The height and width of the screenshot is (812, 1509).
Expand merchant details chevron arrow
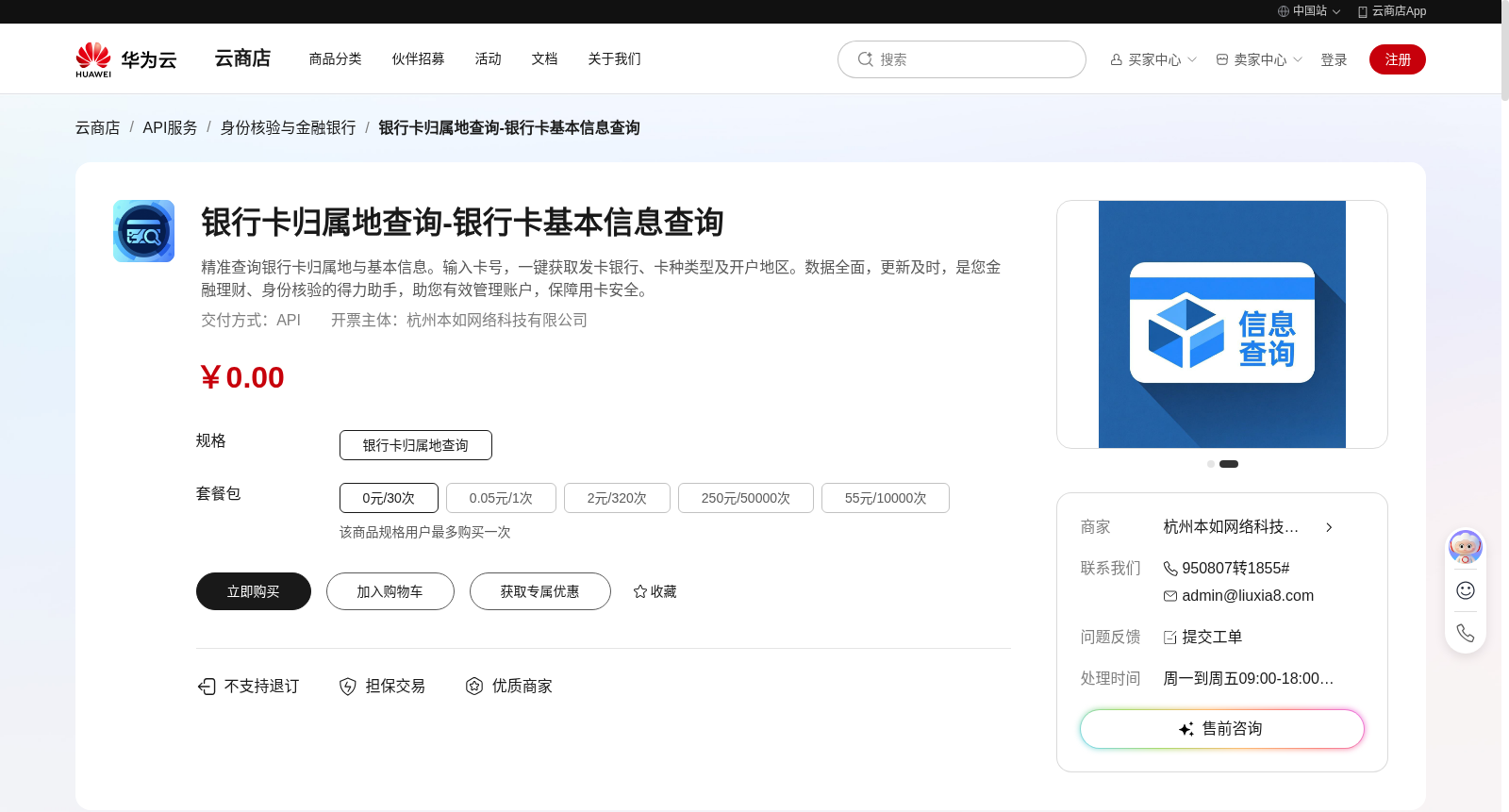click(1329, 527)
